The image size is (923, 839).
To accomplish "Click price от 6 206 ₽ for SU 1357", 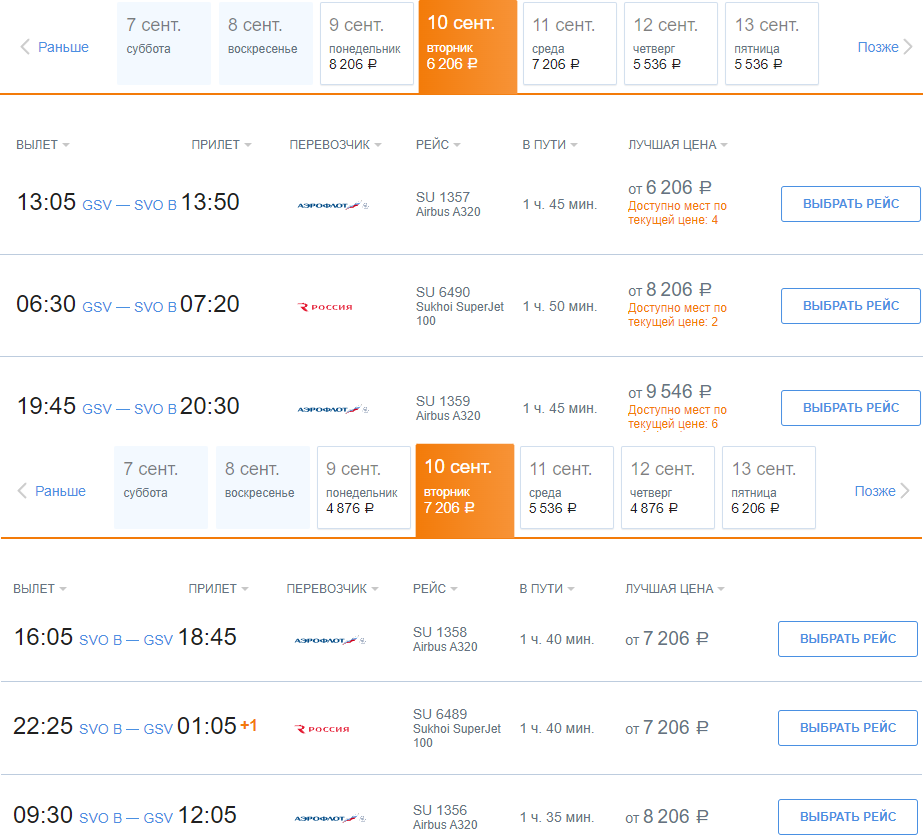I will click(670, 188).
